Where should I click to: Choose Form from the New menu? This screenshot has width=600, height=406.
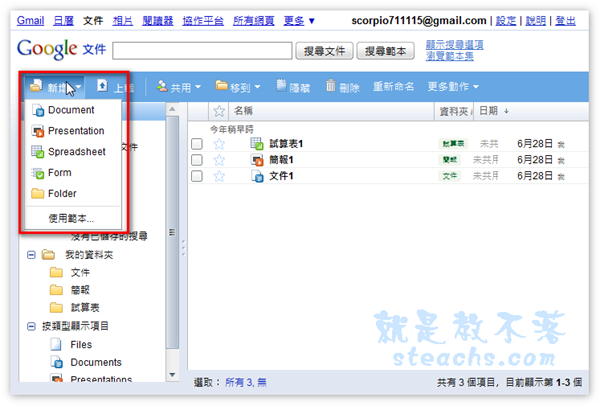click(60, 173)
